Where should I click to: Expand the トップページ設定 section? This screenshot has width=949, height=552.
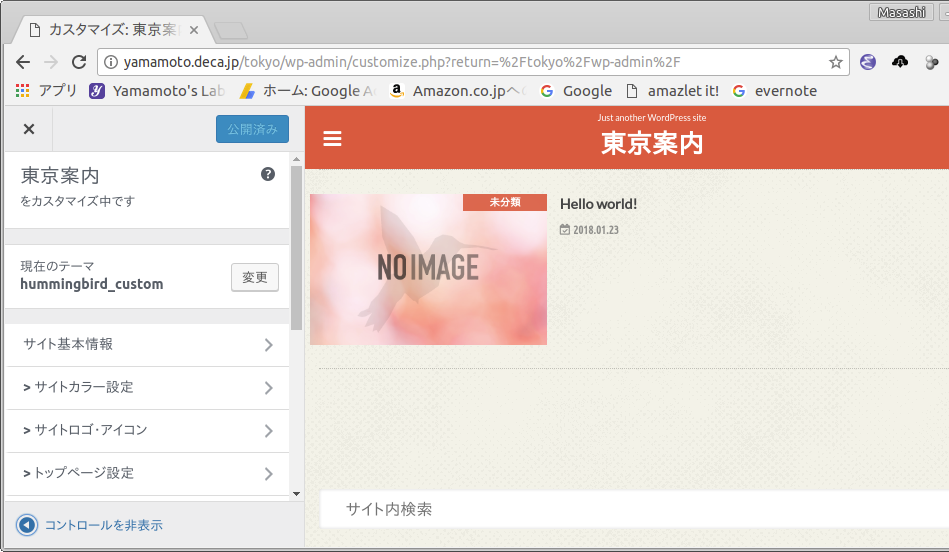147,473
